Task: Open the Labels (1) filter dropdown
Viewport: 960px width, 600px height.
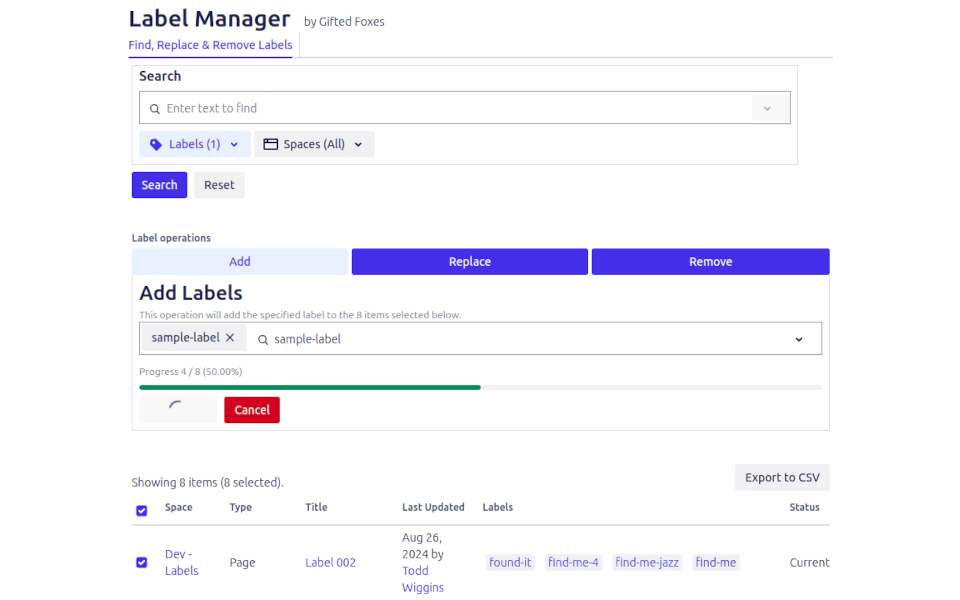Action: [x=194, y=144]
